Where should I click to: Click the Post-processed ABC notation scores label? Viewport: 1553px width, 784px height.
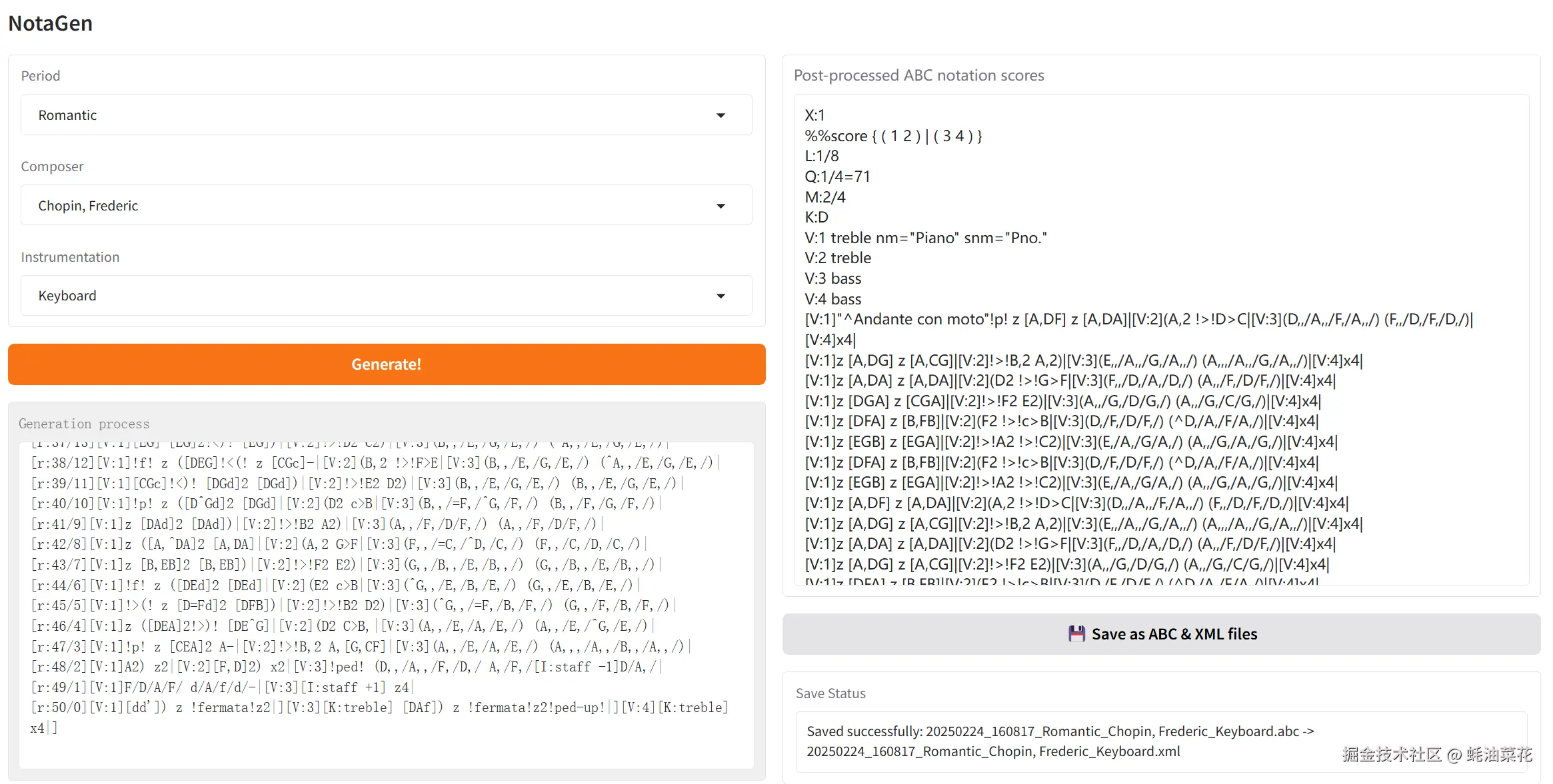pos(918,75)
